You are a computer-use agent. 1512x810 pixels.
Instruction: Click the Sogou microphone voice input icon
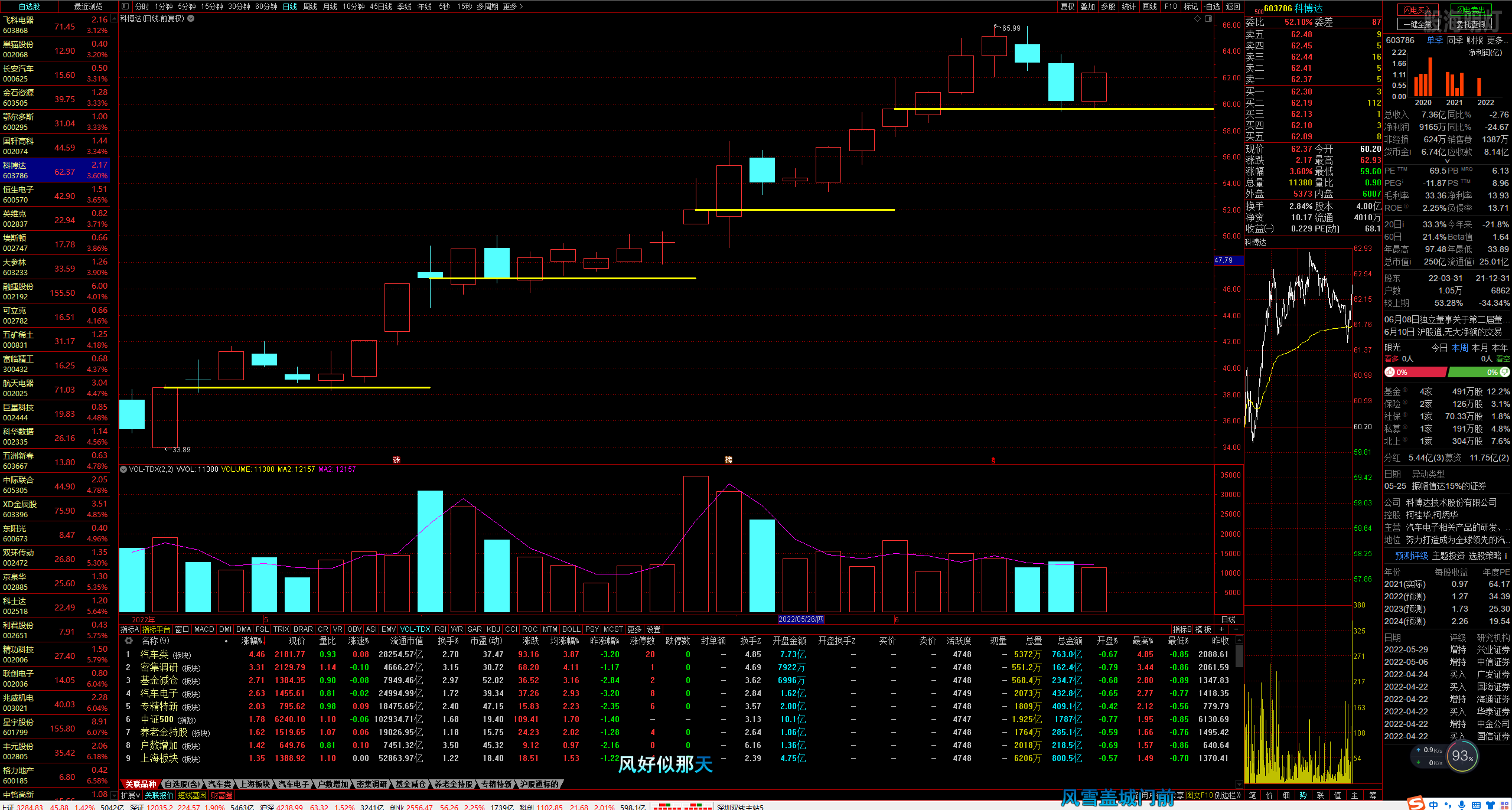click(1461, 805)
